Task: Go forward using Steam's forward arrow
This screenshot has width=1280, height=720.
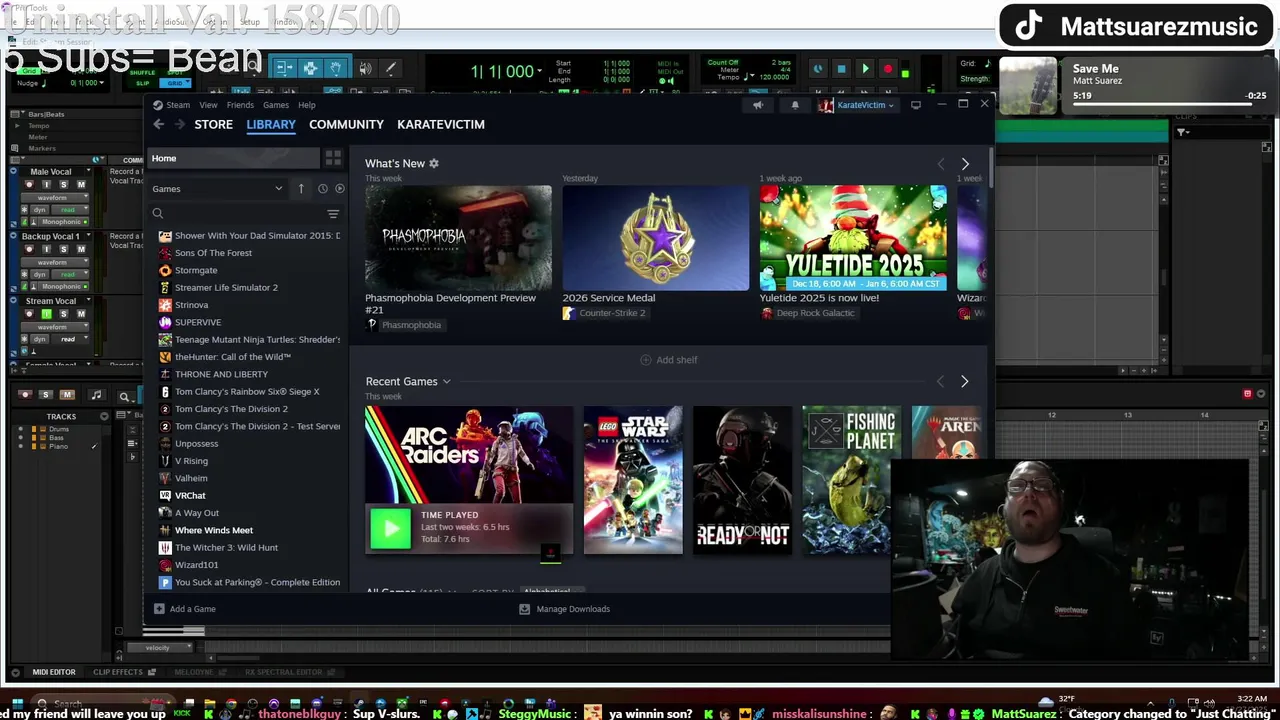Action: [179, 124]
